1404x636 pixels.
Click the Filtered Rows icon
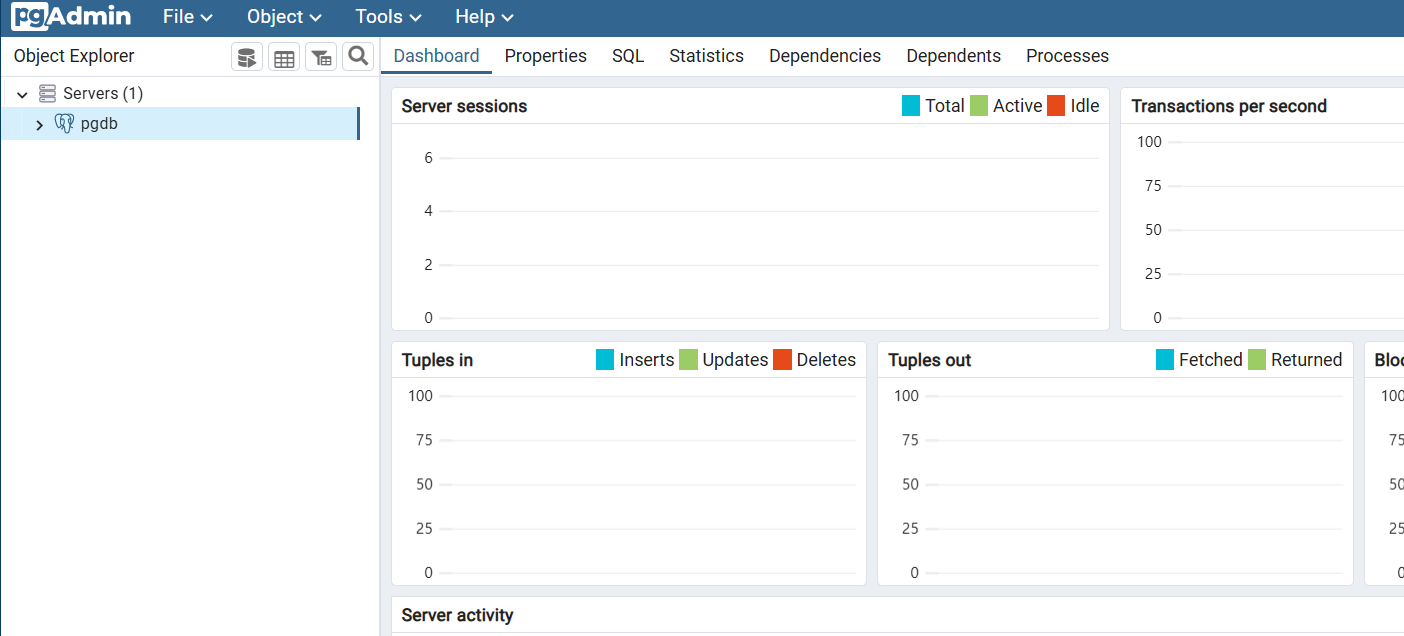point(321,57)
